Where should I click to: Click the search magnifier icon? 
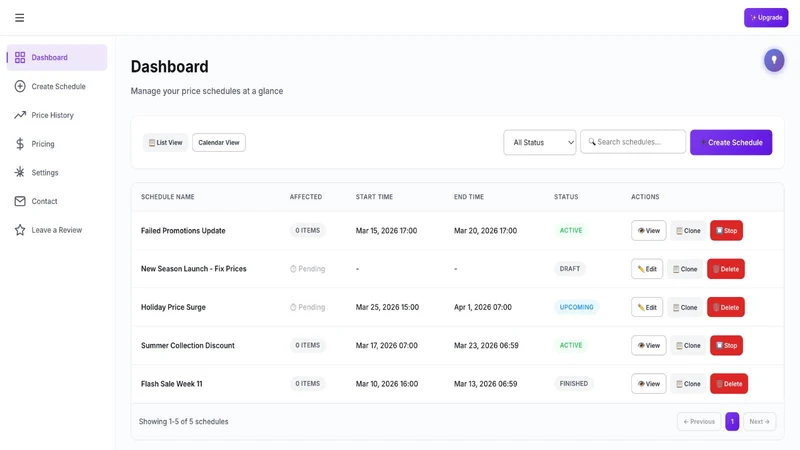(592, 142)
